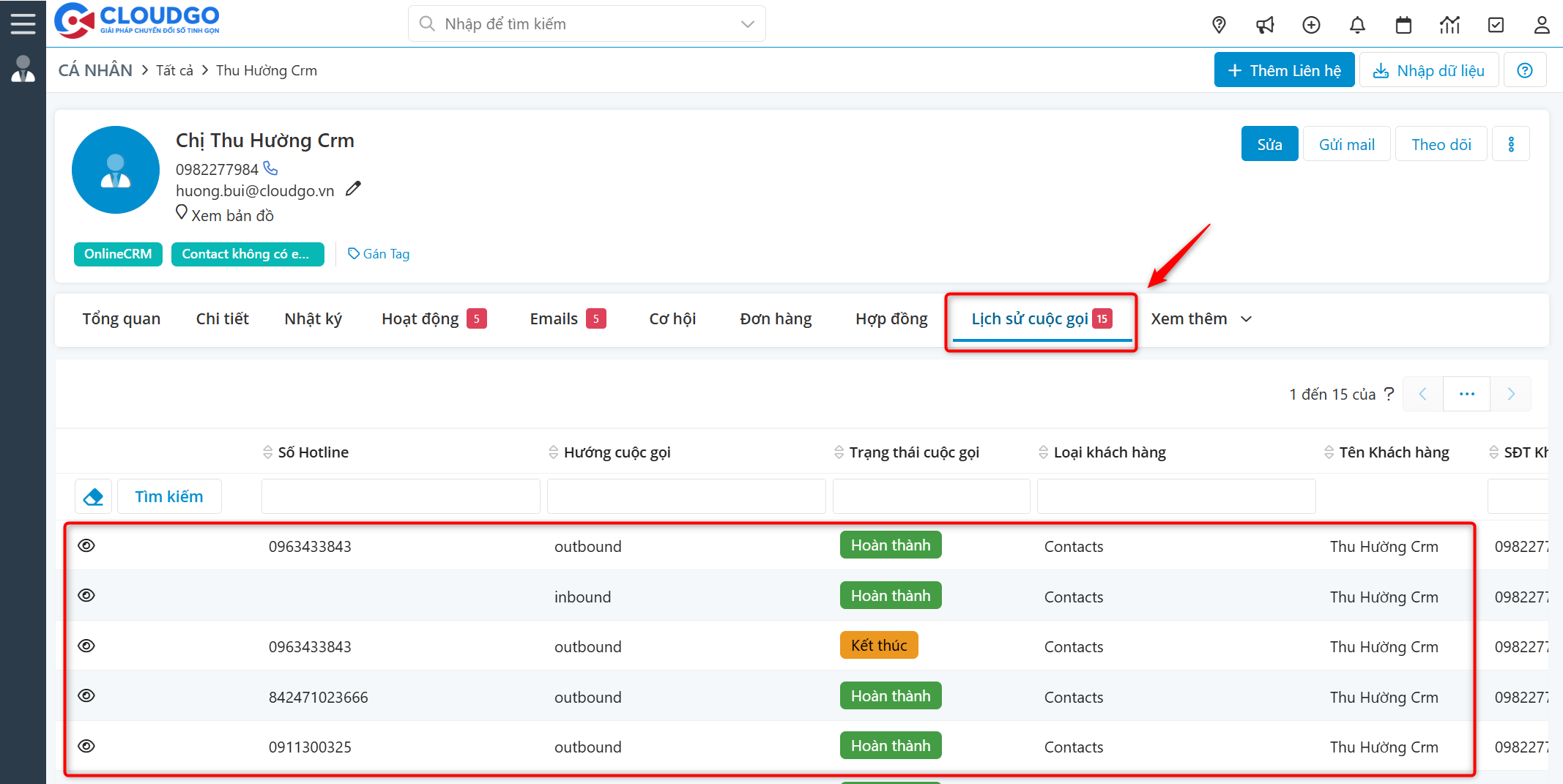Open the calendar icon in top bar
This screenshot has width=1563, height=784.
[1403, 25]
